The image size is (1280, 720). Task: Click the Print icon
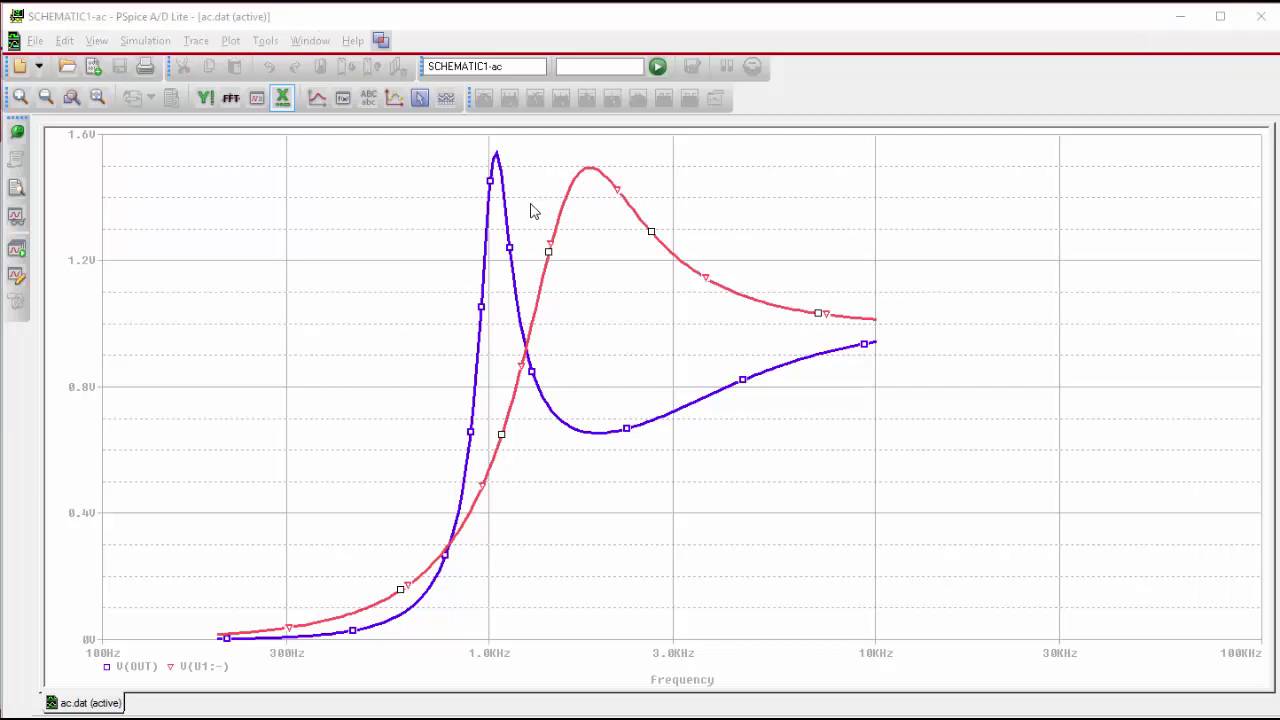point(145,66)
